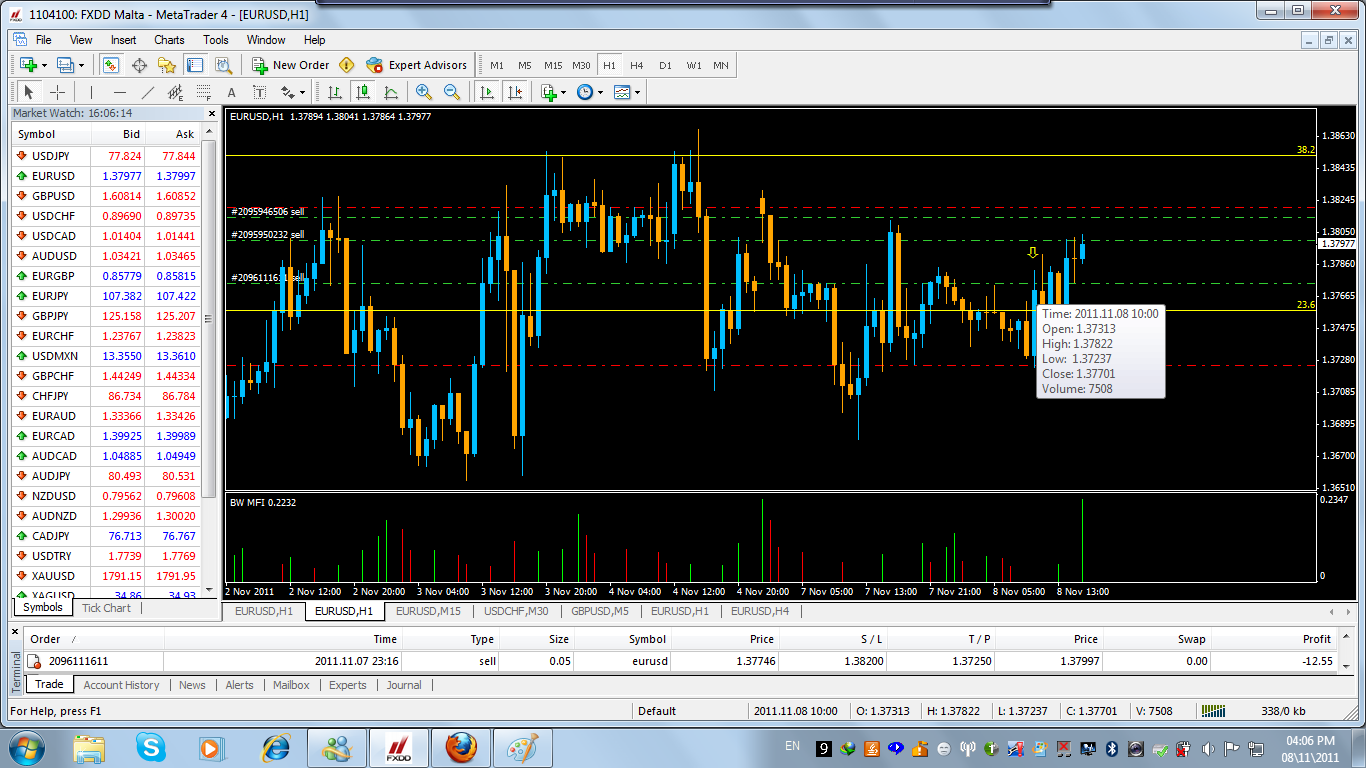Open the Experts terminal tab
1366x768 pixels.
point(347,685)
